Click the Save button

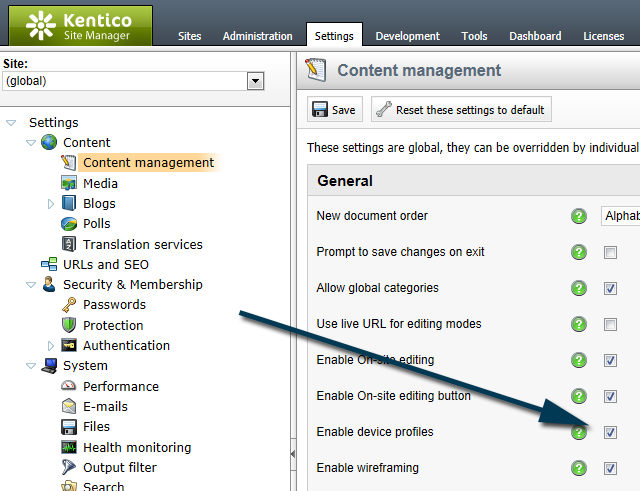pos(335,109)
